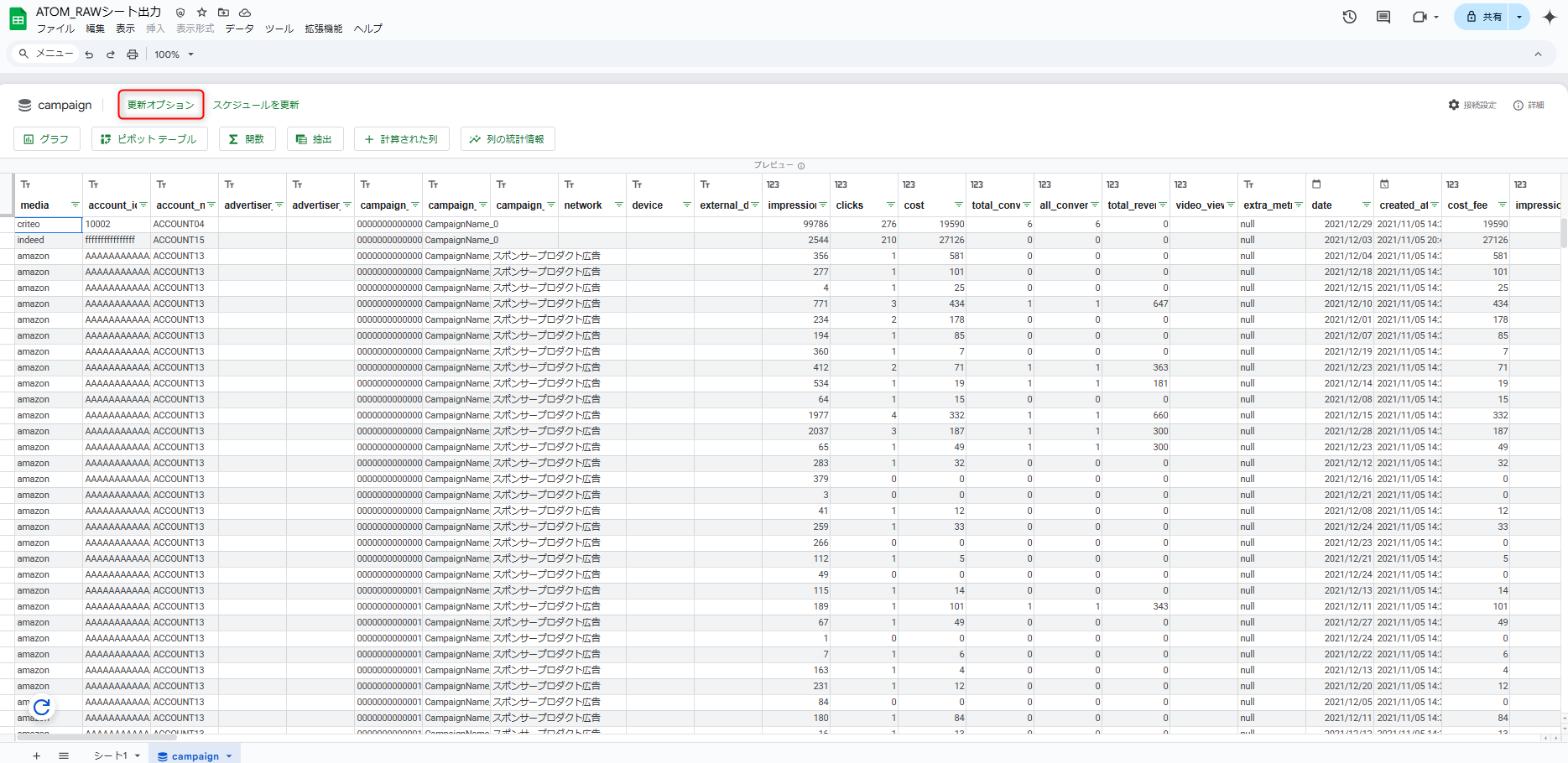Screen dimensions: 1568x763
Task: Open version history clock icon
Action: click(1349, 17)
